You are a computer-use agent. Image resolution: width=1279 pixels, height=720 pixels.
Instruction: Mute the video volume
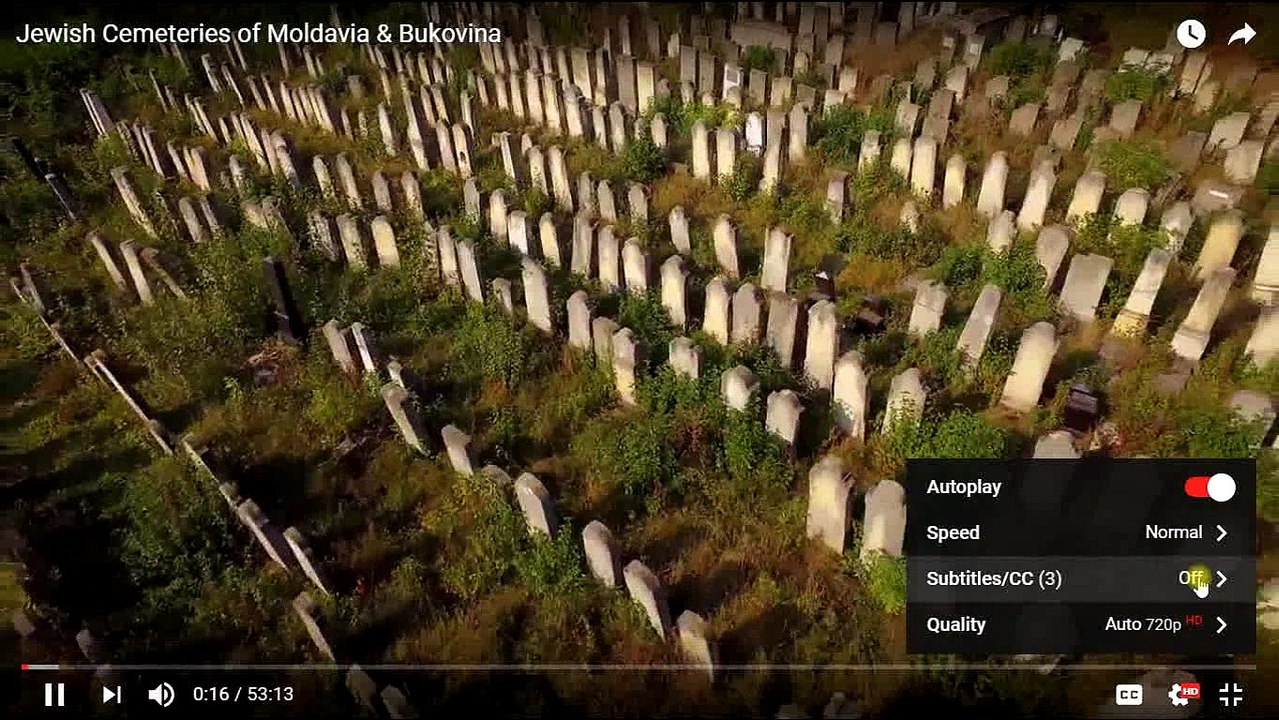161,694
